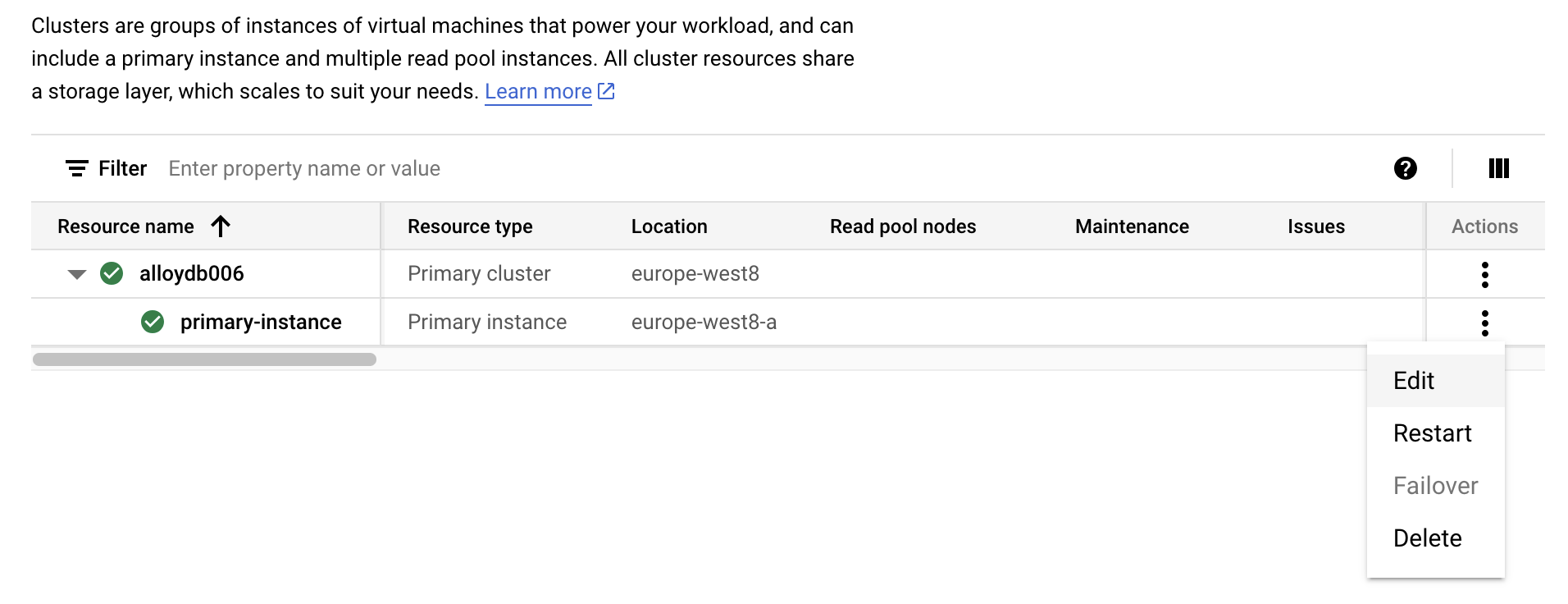Choose Delete from the actions menu
The height and width of the screenshot is (604, 1568).
[1435, 538]
